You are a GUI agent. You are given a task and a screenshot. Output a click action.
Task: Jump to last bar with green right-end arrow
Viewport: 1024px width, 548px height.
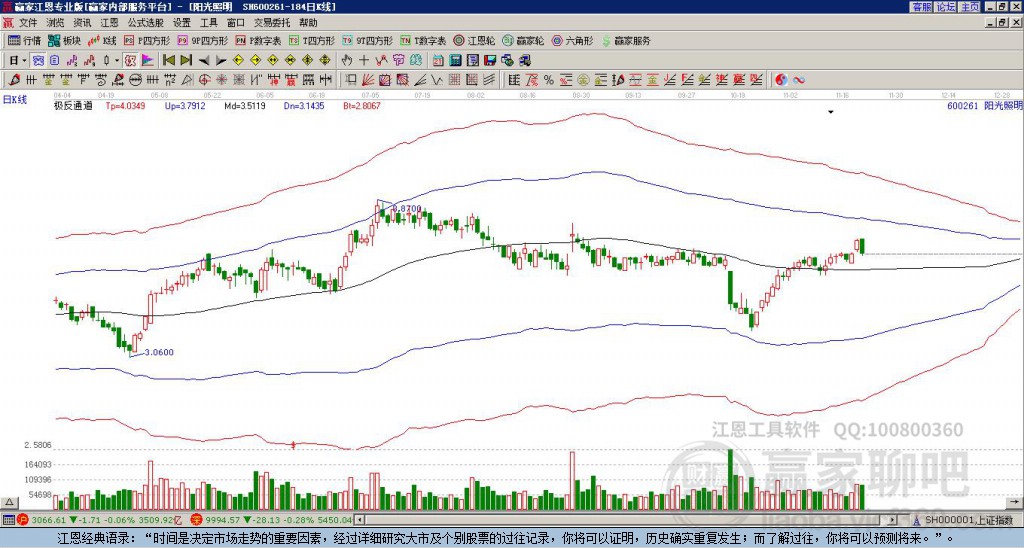186,61
